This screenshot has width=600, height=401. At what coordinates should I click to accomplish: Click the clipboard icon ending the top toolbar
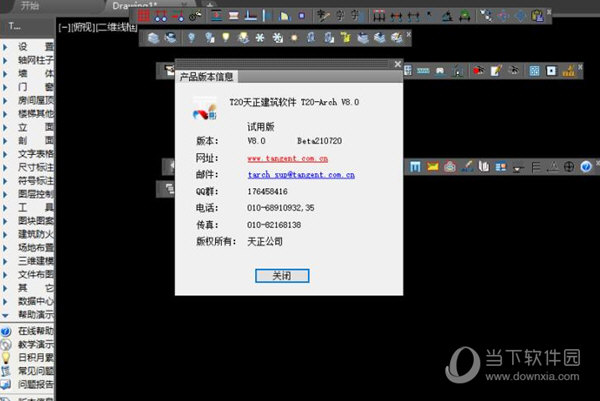point(538,16)
